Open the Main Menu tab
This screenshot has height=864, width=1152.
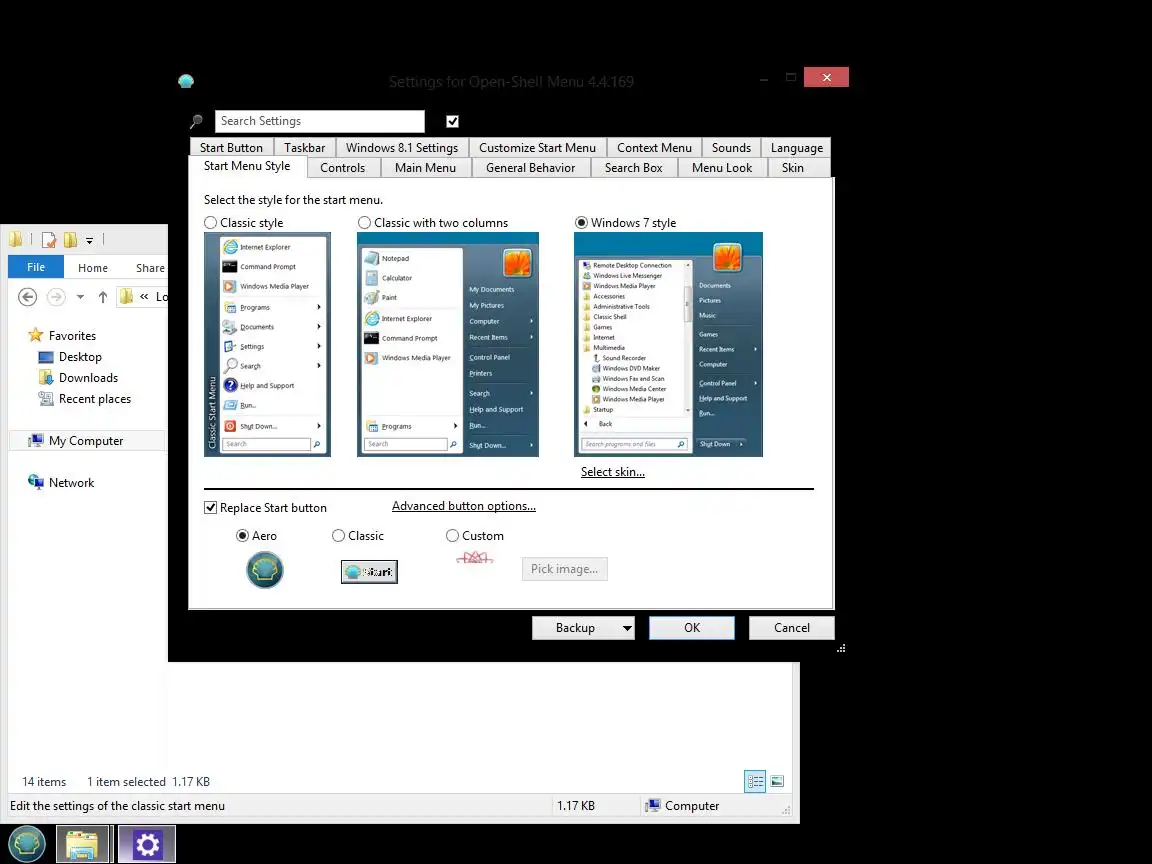click(x=425, y=168)
